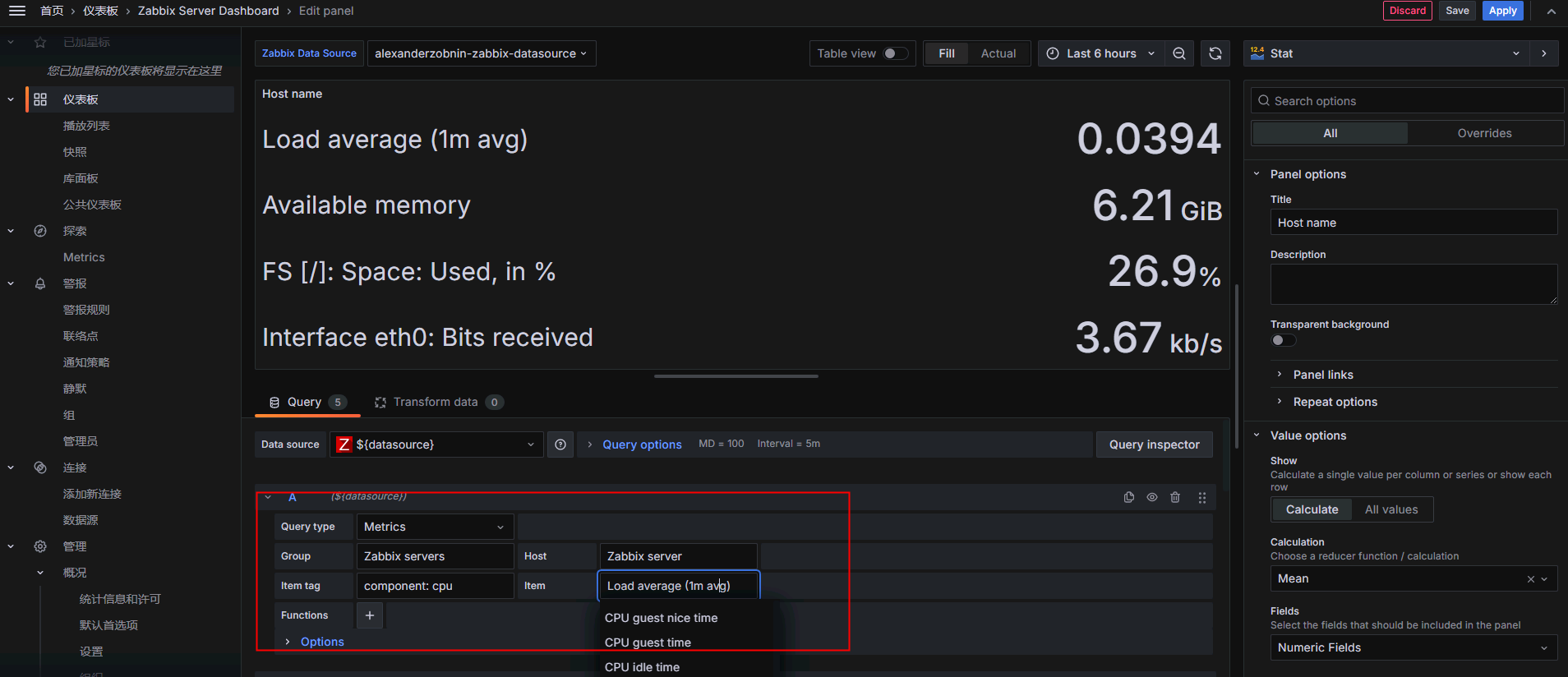The image size is (1568, 677).
Task: Open the Last 6 hours time picker
Action: 1100,53
